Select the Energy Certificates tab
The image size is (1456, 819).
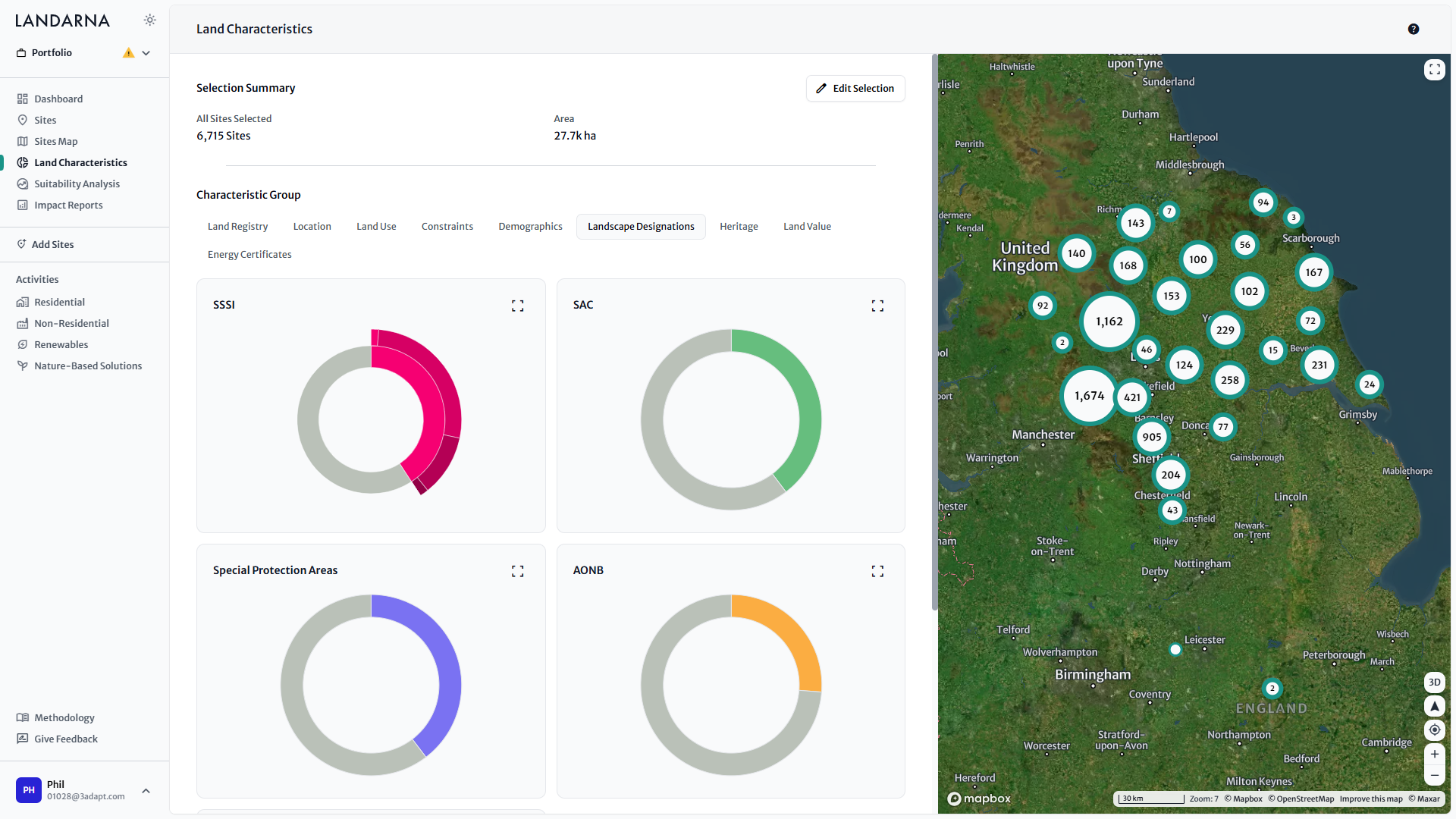point(249,255)
